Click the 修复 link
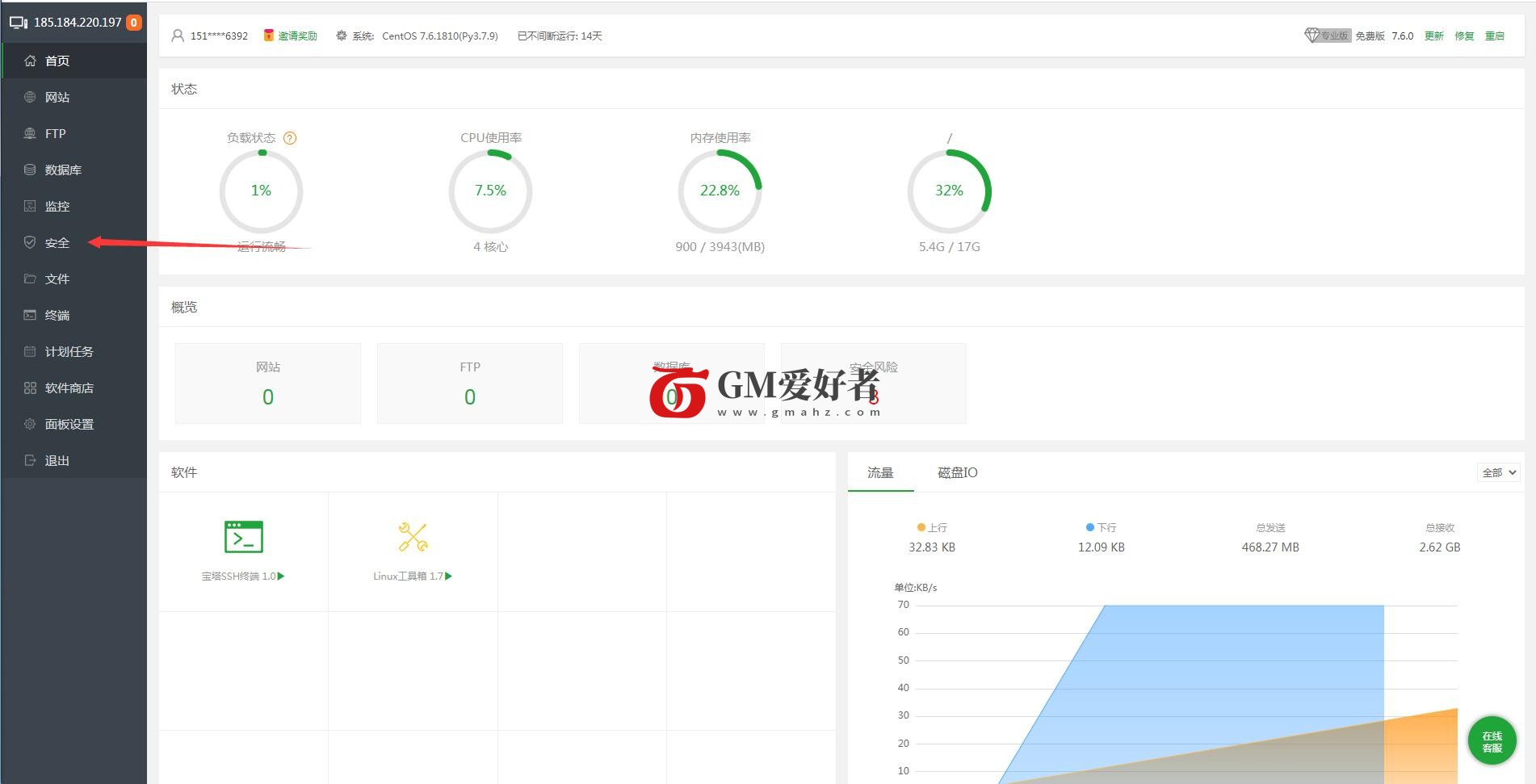 1464,36
